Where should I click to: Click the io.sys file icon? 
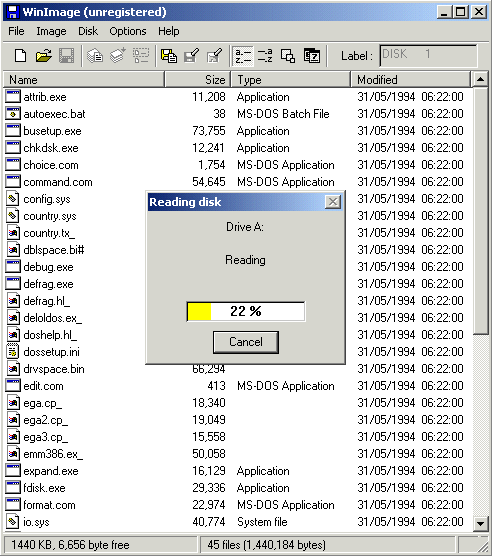[x=13, y=522]
